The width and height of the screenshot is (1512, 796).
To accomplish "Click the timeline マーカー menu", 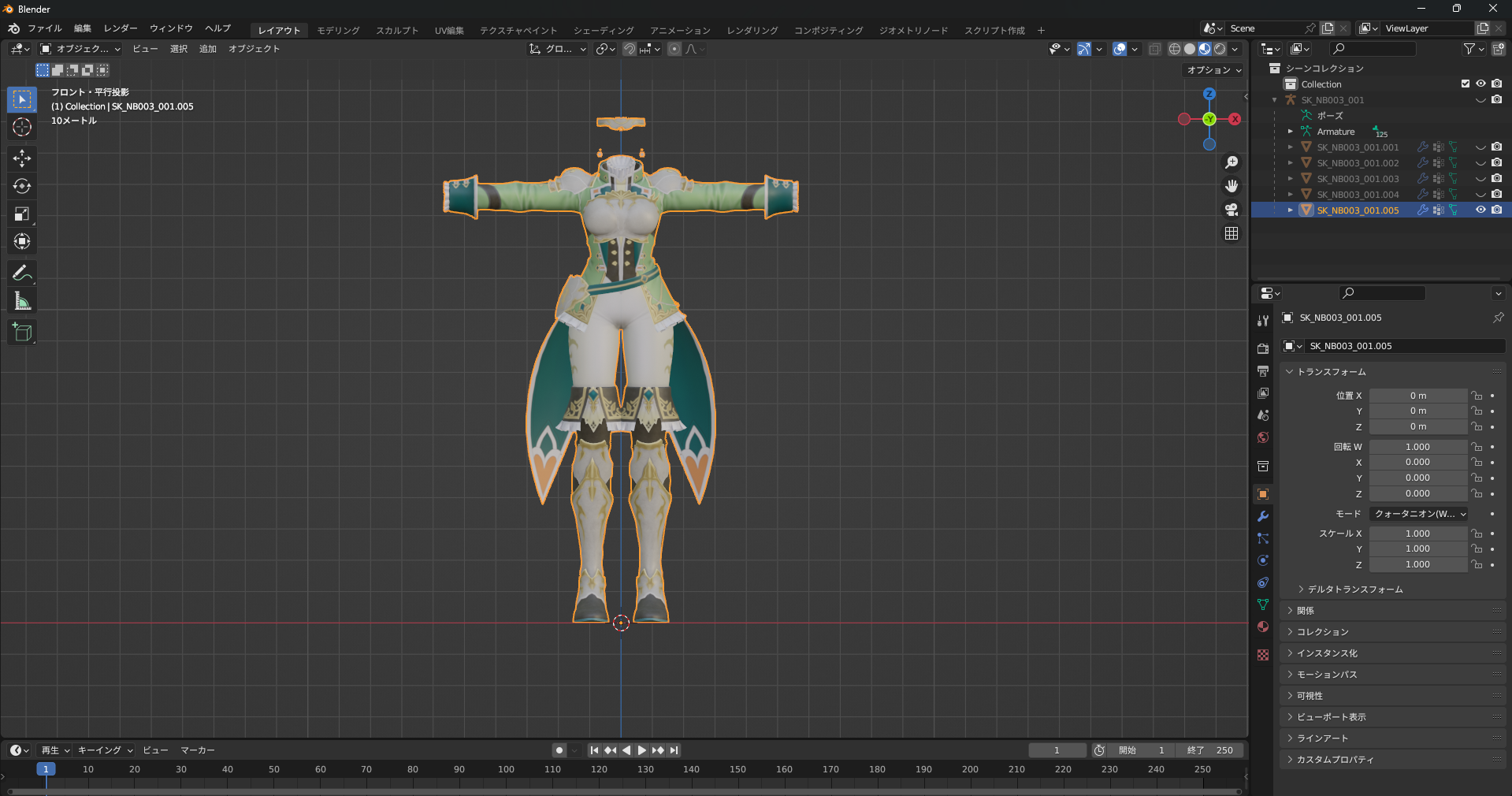I will click(198, 750).
